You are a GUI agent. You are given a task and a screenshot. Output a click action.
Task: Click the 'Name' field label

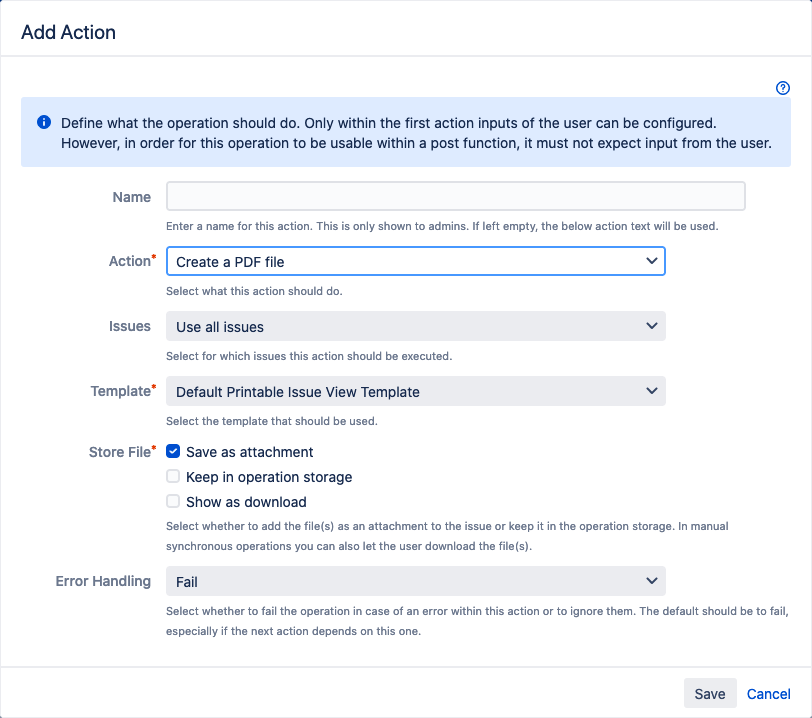pyautogui.click(x=132, y=197)
